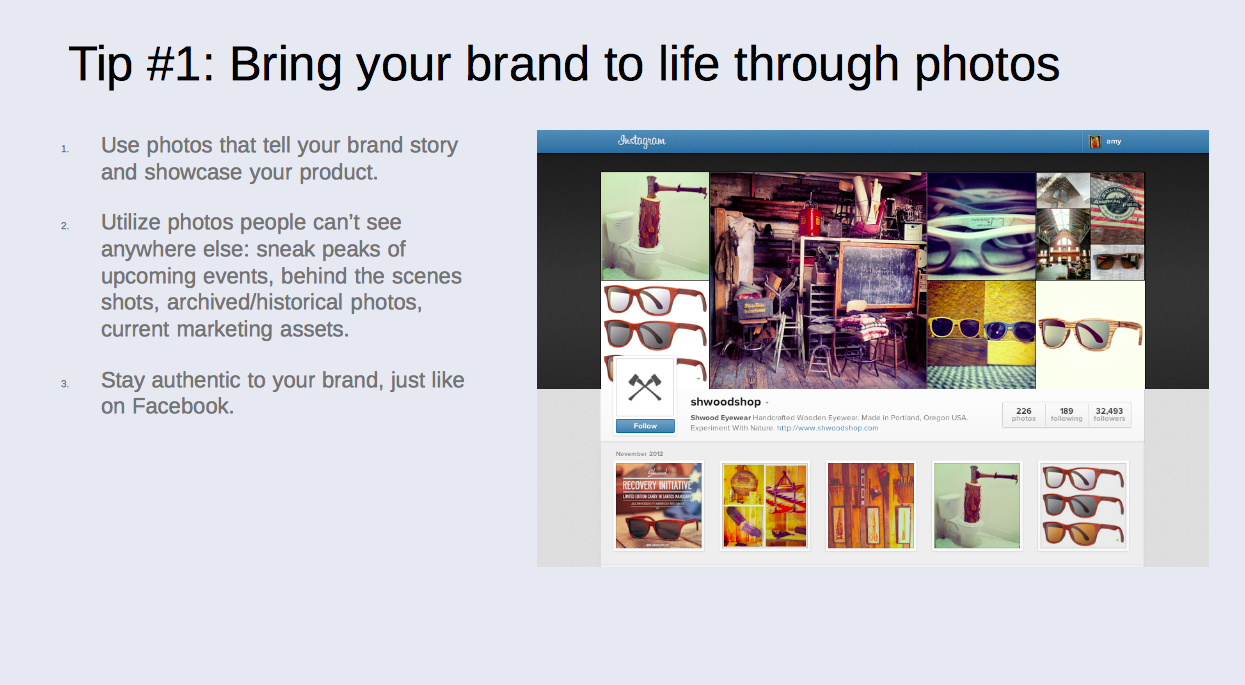Click the Instagram logo in header
The height and width of the screenshot is (685, 1245).
coord(641,141)
